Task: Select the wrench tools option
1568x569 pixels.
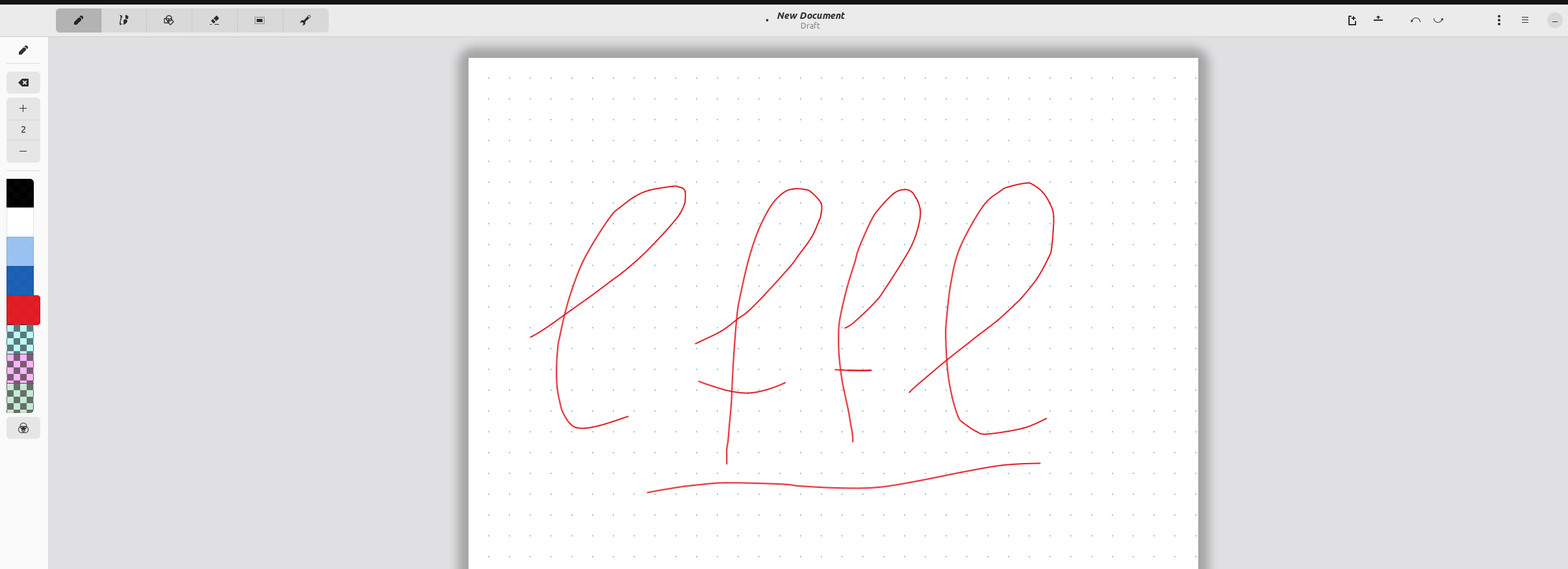Action: 305,20
